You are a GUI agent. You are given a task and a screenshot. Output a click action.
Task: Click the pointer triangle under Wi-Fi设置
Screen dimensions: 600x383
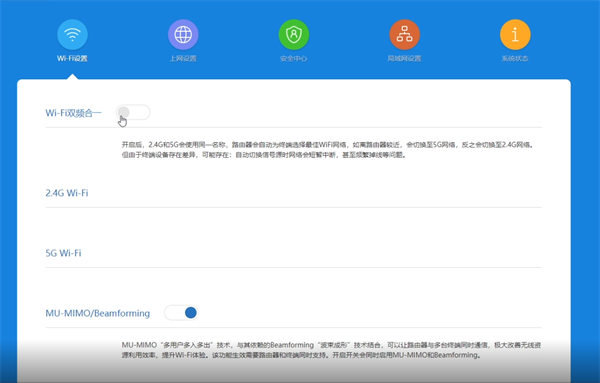pyautogui.click(x=72, y=77)
